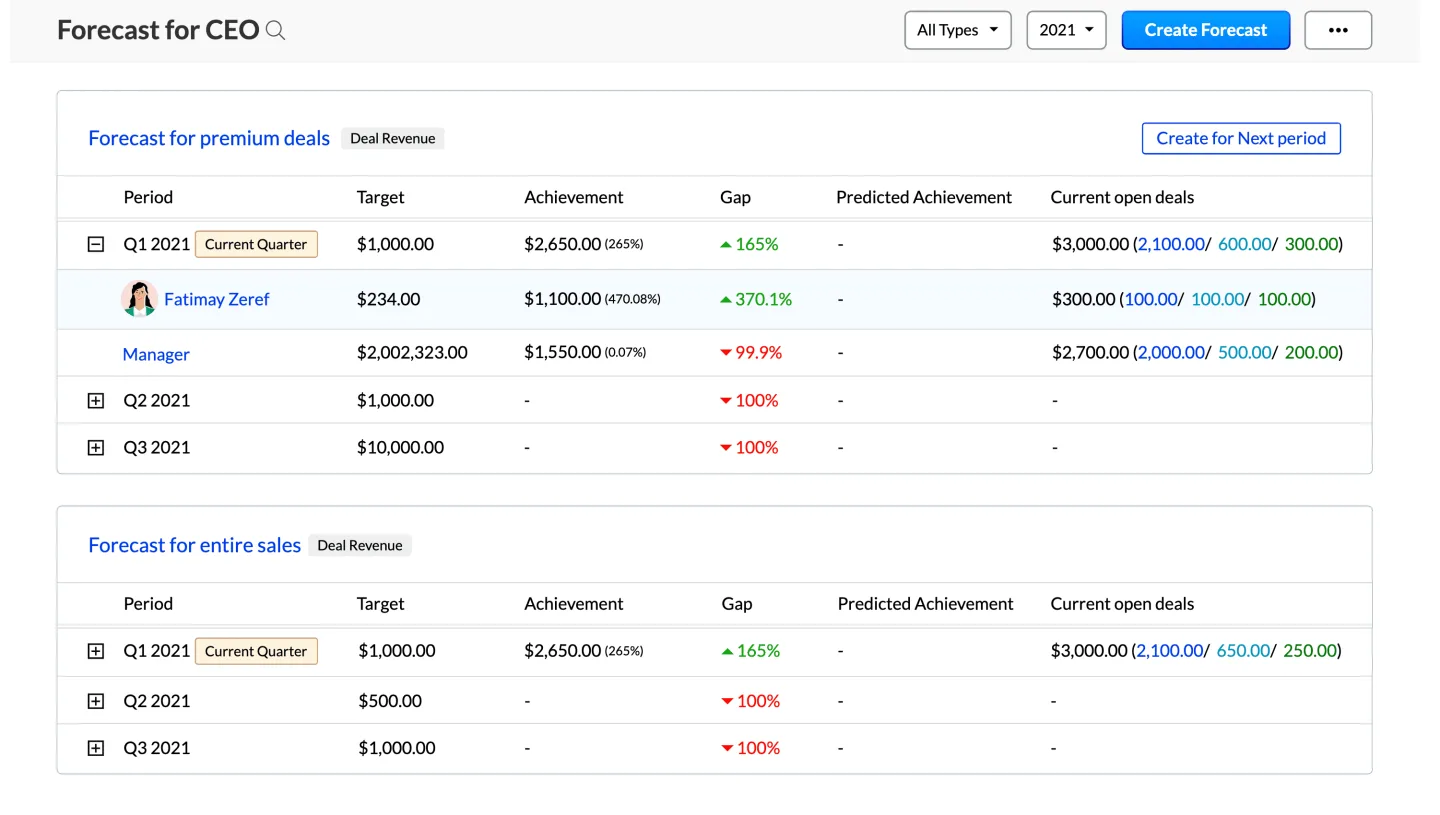Open the three-dots more options menu
The width and height of the screenshot is (1440, 815).
point(1338,30)
